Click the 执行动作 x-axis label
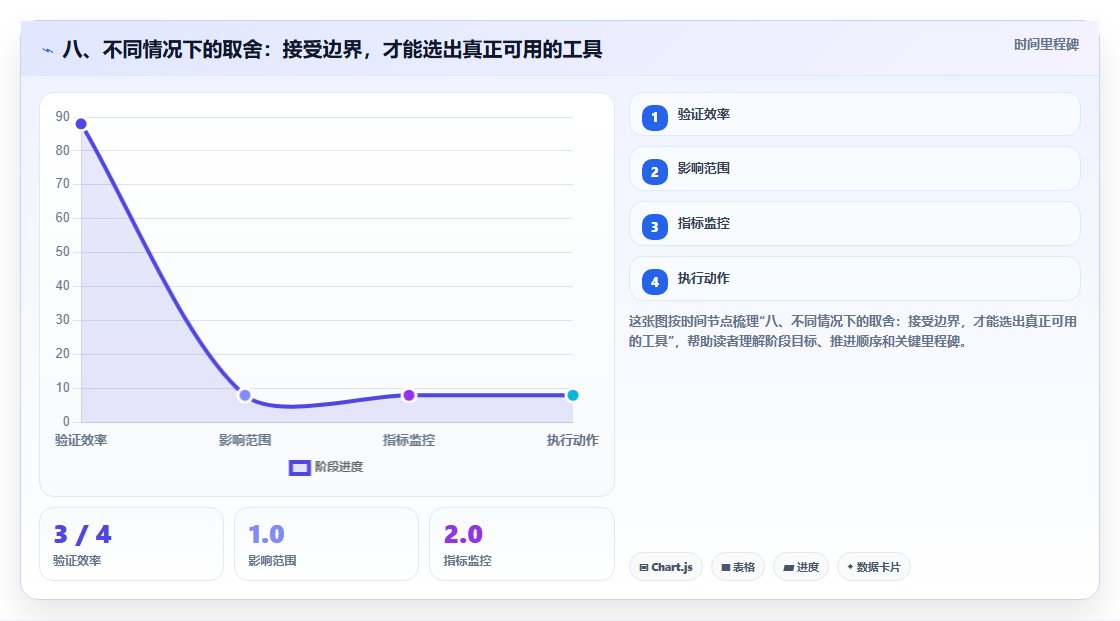 pos(572,441)
